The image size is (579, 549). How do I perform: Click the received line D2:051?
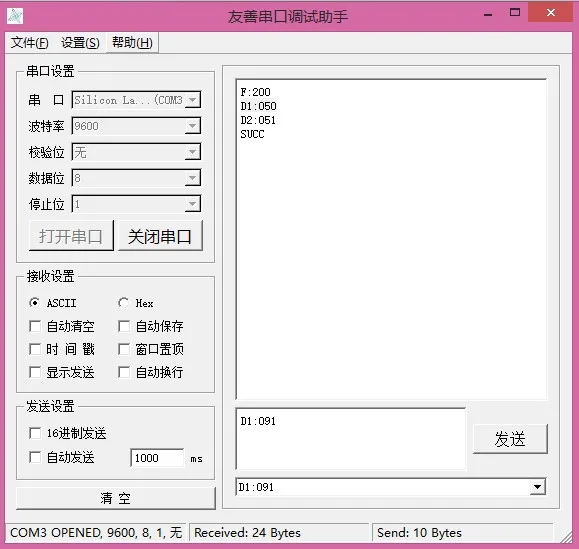tap(258, 120)
